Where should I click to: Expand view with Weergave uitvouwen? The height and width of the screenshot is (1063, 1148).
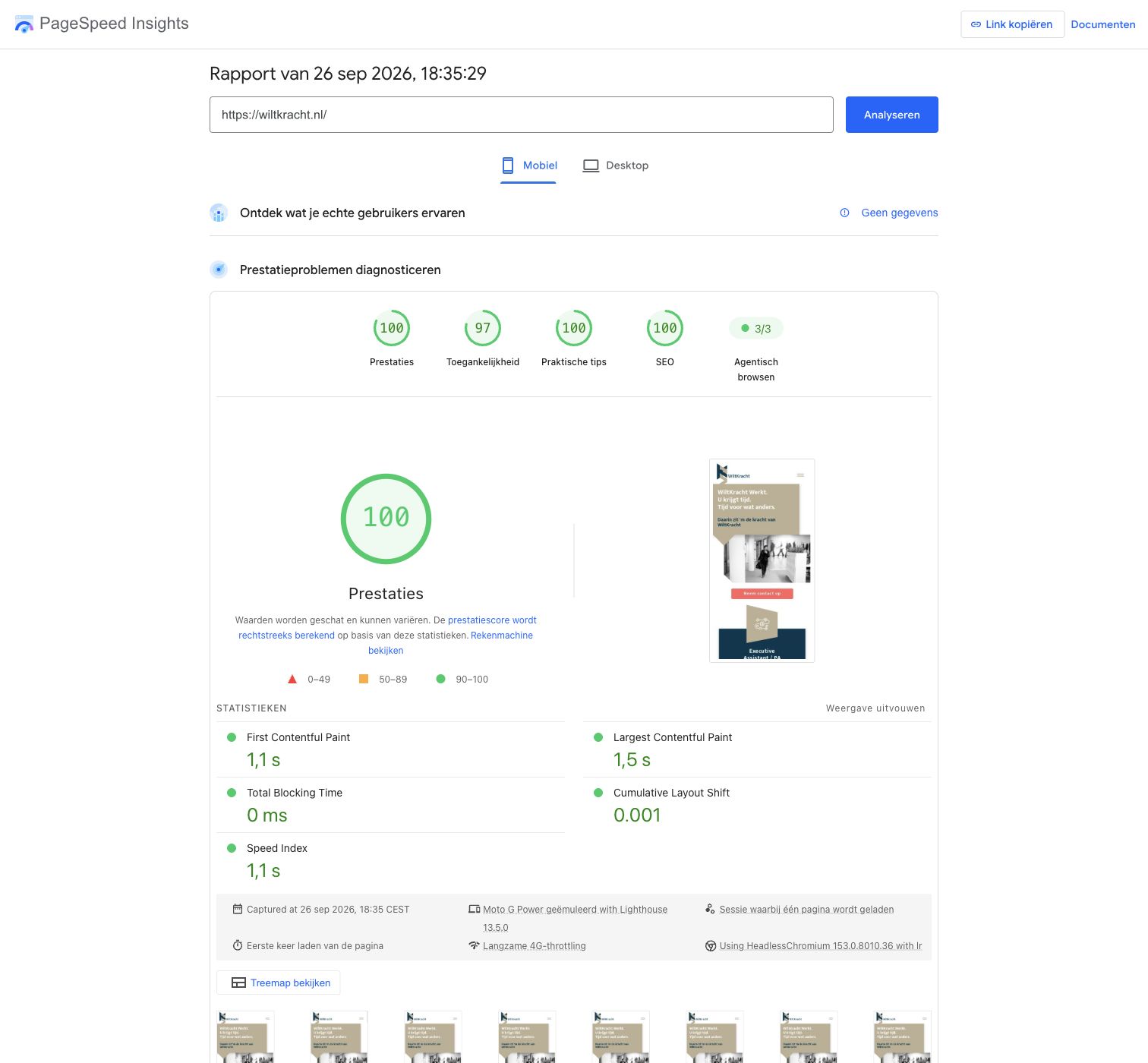click(875, 708)
